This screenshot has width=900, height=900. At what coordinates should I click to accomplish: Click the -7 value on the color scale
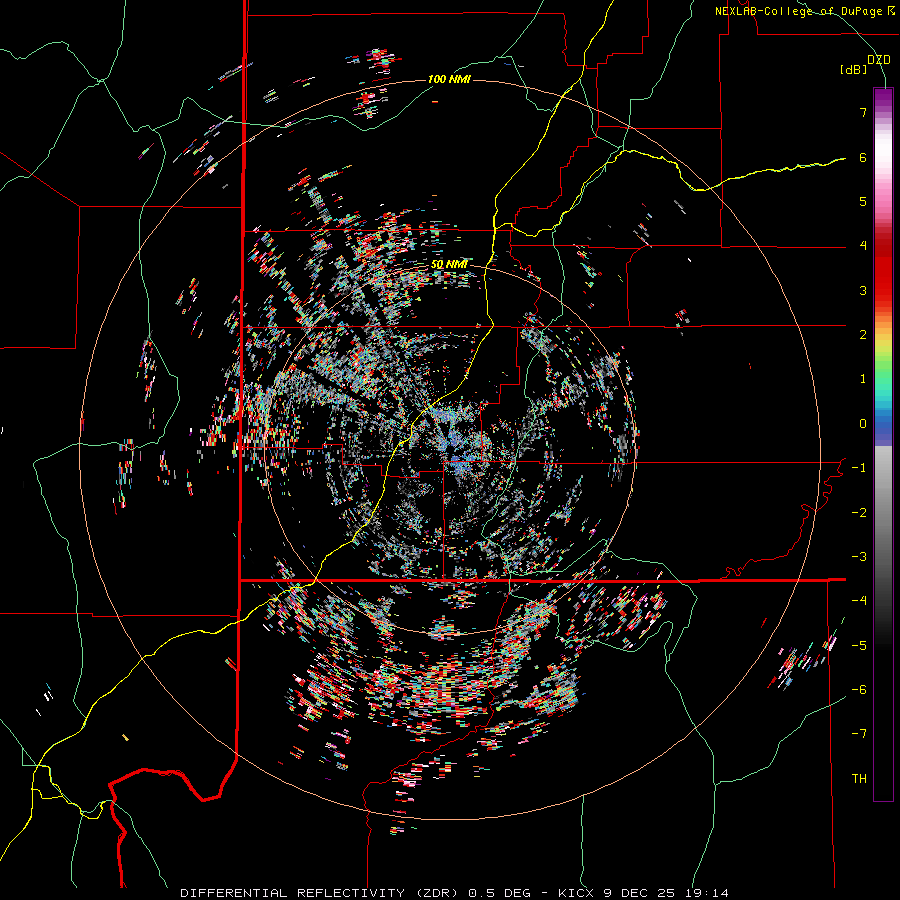coord(859,734)
